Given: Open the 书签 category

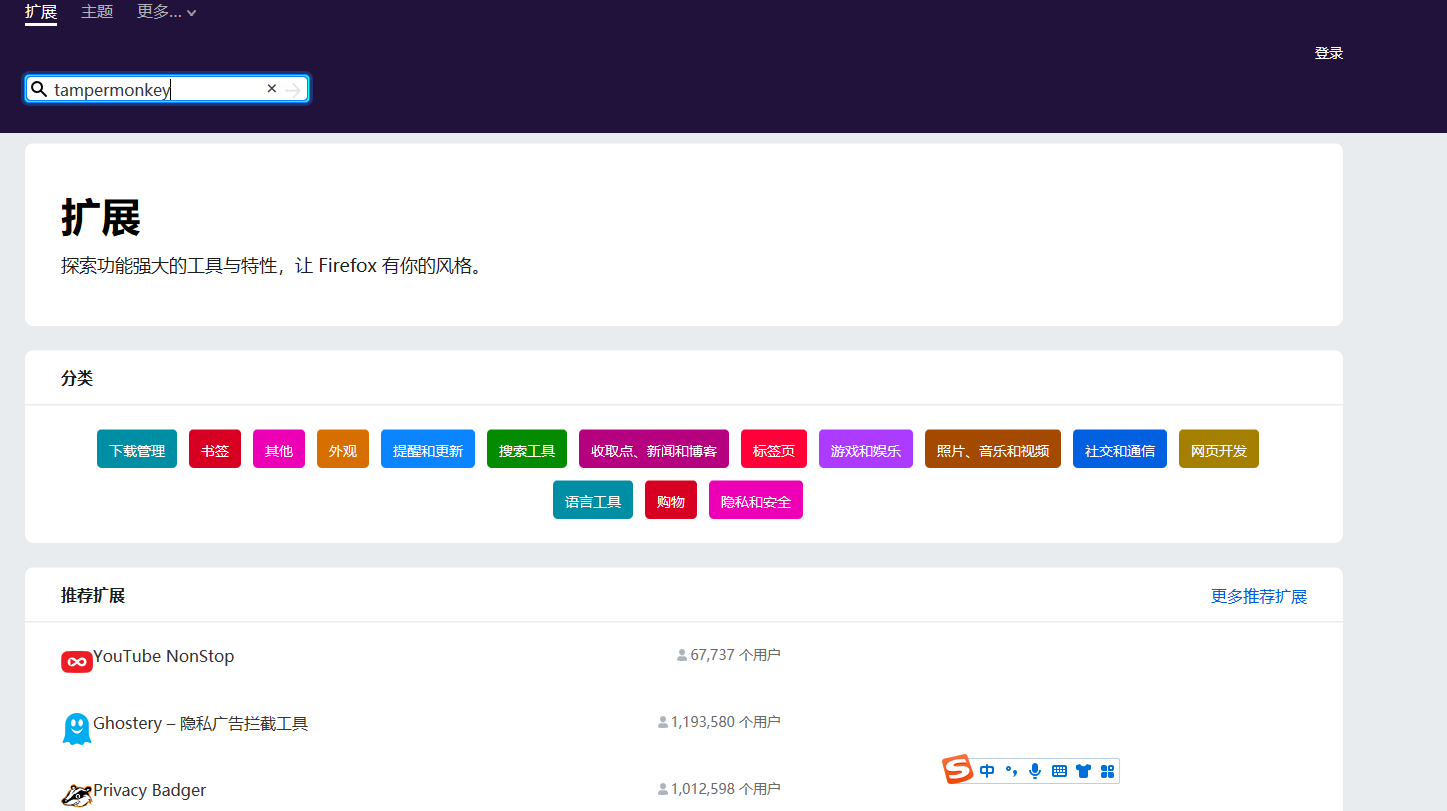Looking at the screenshot, I should 215,449.
